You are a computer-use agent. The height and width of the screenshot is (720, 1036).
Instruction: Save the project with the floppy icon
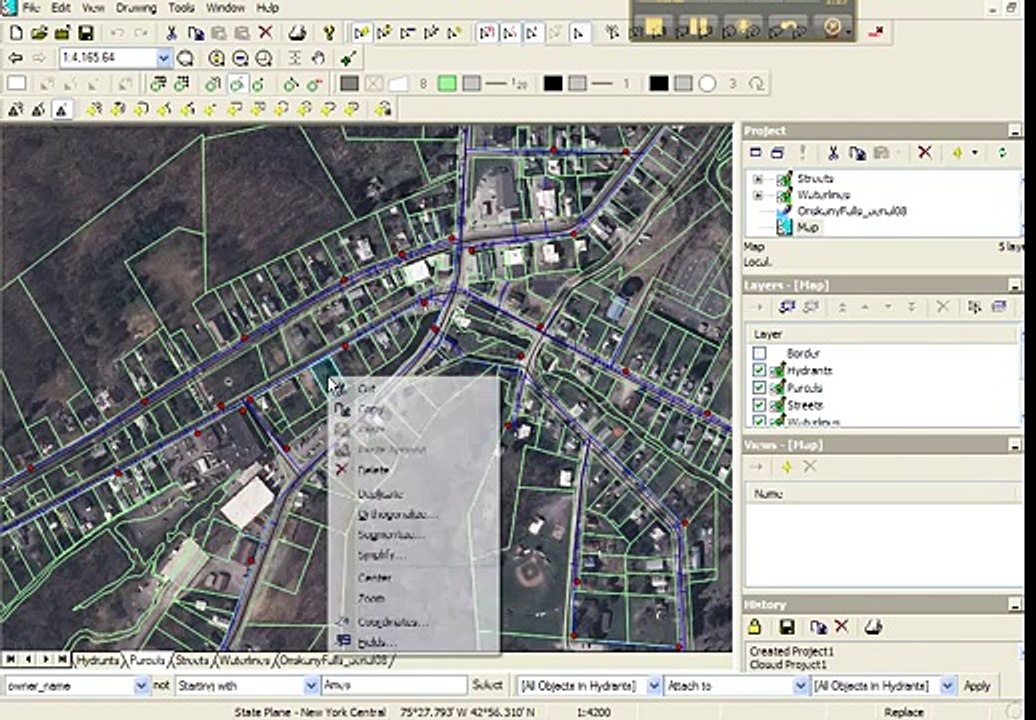pos(86,32)
